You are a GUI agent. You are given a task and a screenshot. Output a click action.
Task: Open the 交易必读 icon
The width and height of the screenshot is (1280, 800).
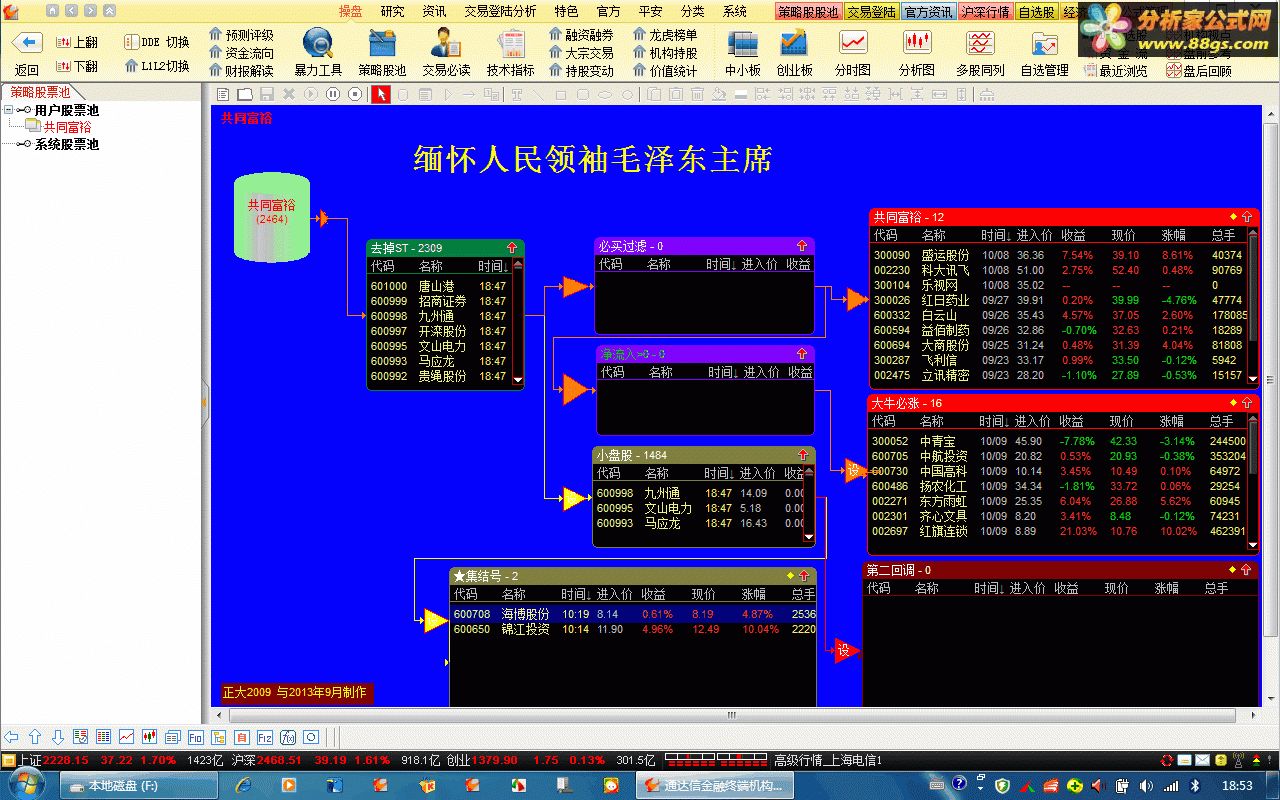(x=446, y=43)
